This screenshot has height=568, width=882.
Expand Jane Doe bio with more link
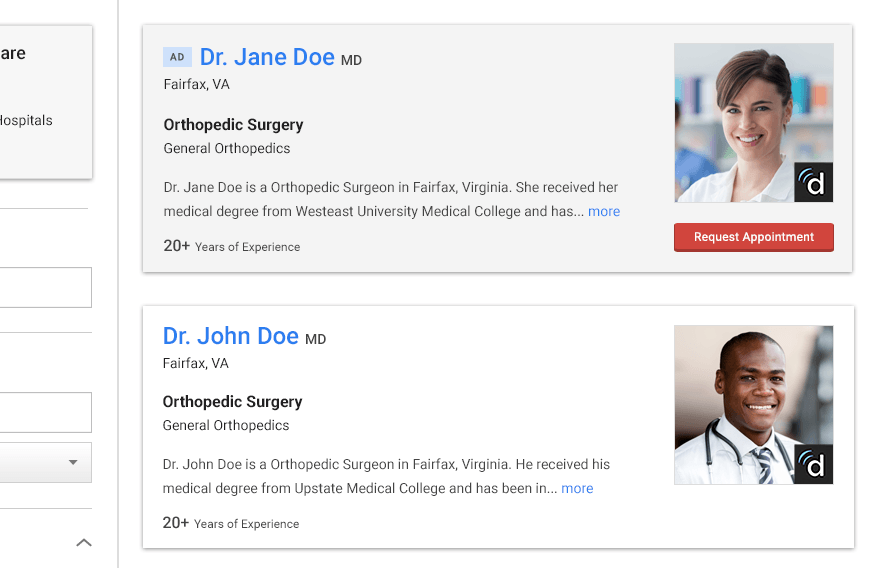click(604, 211)
